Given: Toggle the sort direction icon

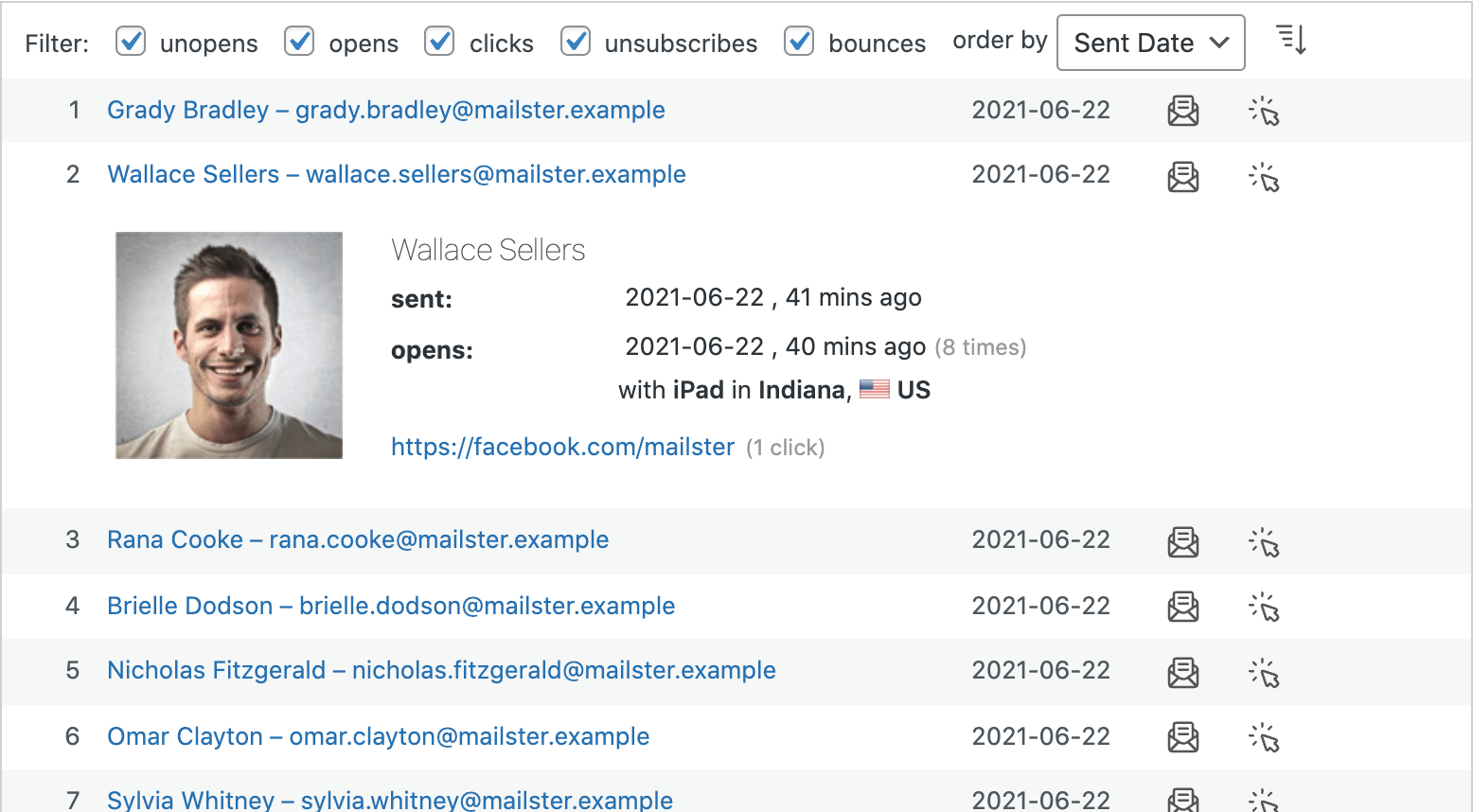Looking at the screenshot, I should [x=1289, y=42].
